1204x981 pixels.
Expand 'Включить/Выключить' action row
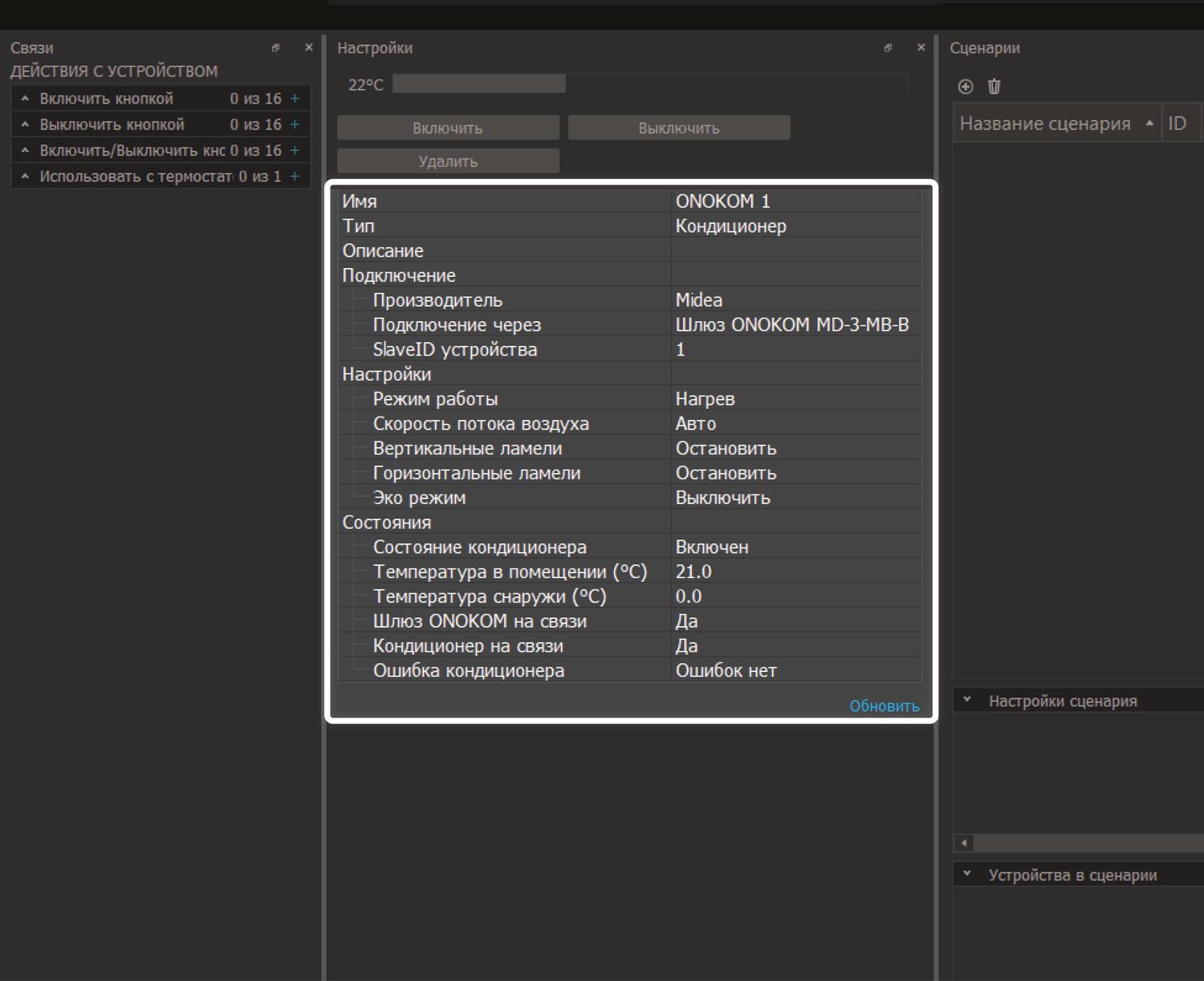pos(25,151)
